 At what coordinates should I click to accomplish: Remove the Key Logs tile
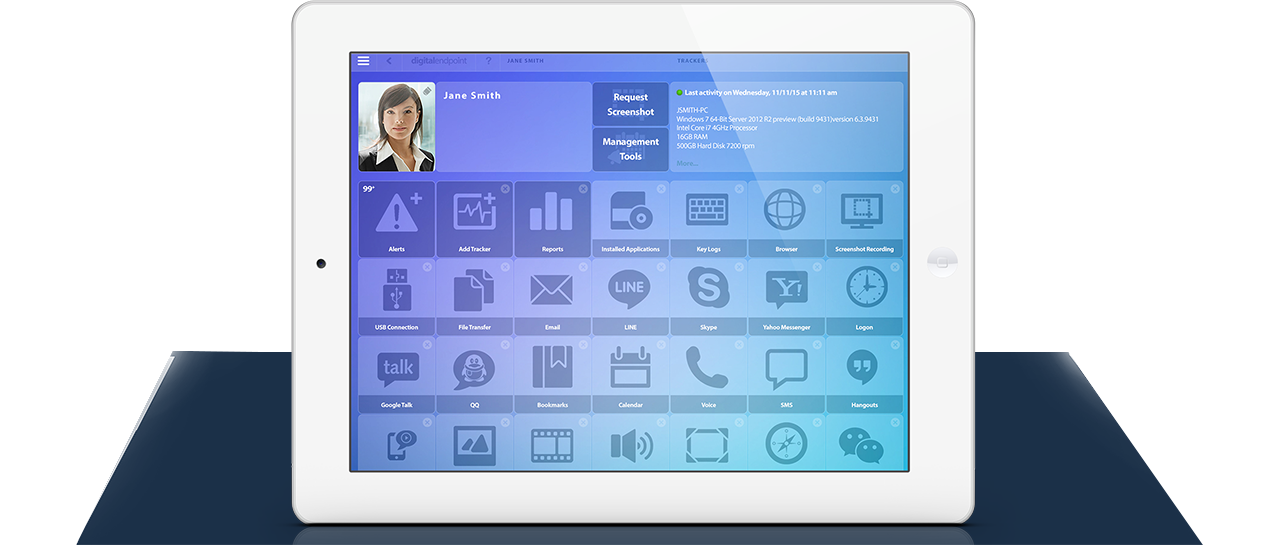[x=739, y=188]
